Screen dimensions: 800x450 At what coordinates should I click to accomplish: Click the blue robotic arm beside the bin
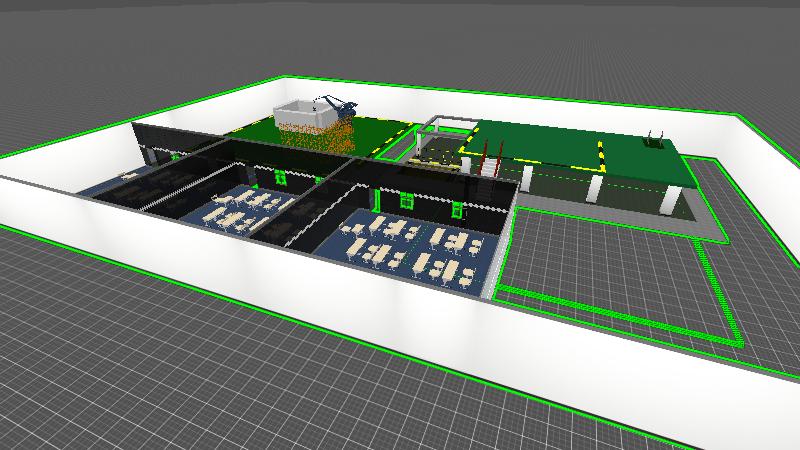point(336,104)
